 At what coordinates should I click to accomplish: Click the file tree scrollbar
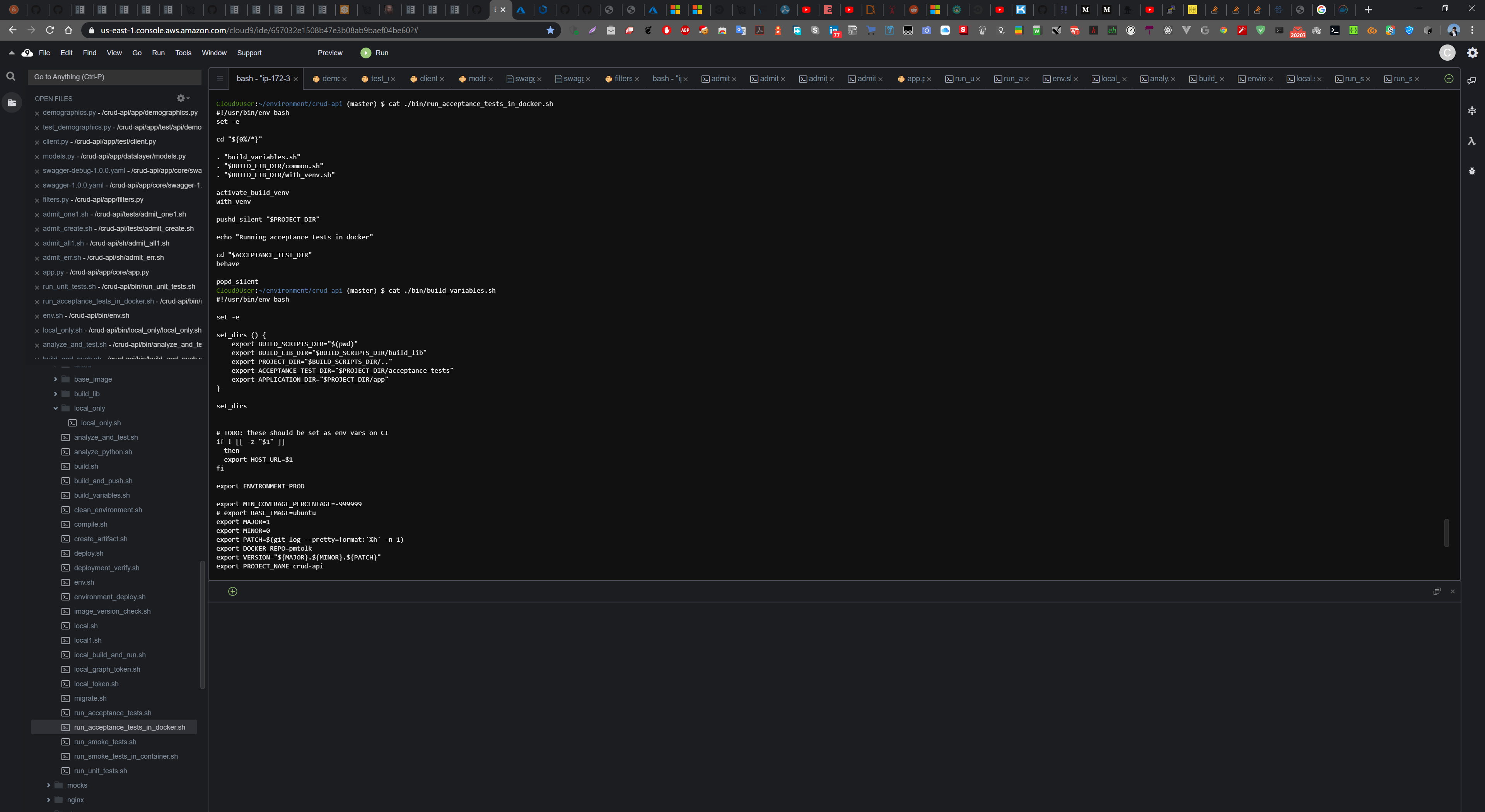pyautogui.click(x=202, y=624)
